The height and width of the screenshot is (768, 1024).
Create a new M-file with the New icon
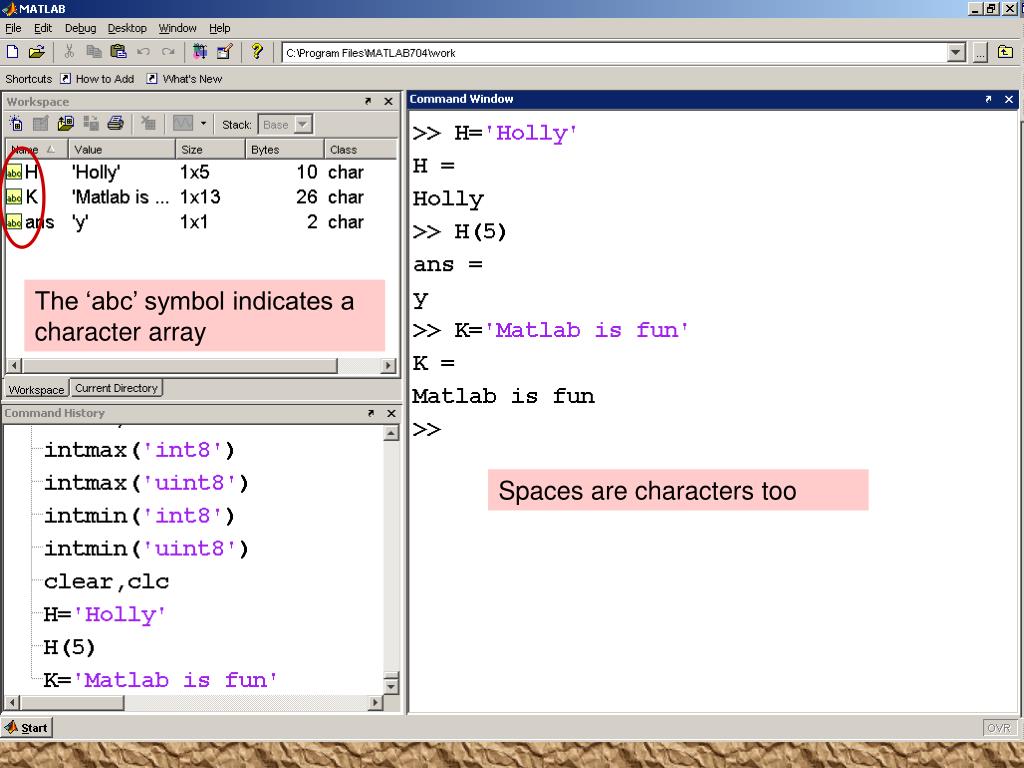(12, 52)
